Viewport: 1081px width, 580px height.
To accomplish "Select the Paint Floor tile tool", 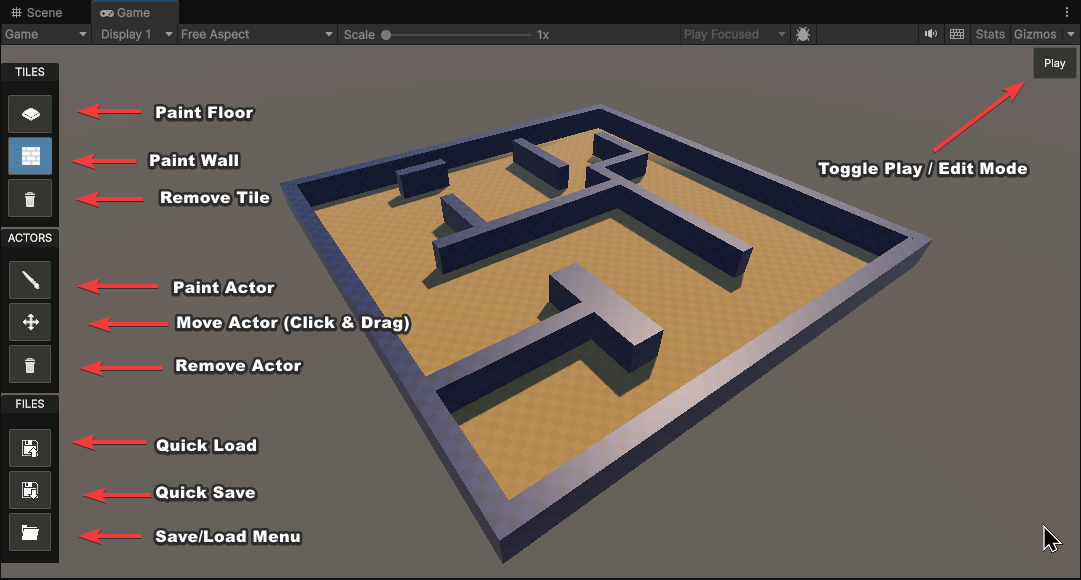I will [30, 114].
